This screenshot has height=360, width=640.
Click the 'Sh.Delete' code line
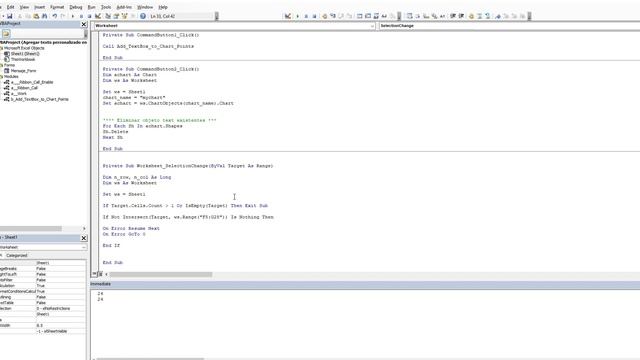[x=116, y=132]
